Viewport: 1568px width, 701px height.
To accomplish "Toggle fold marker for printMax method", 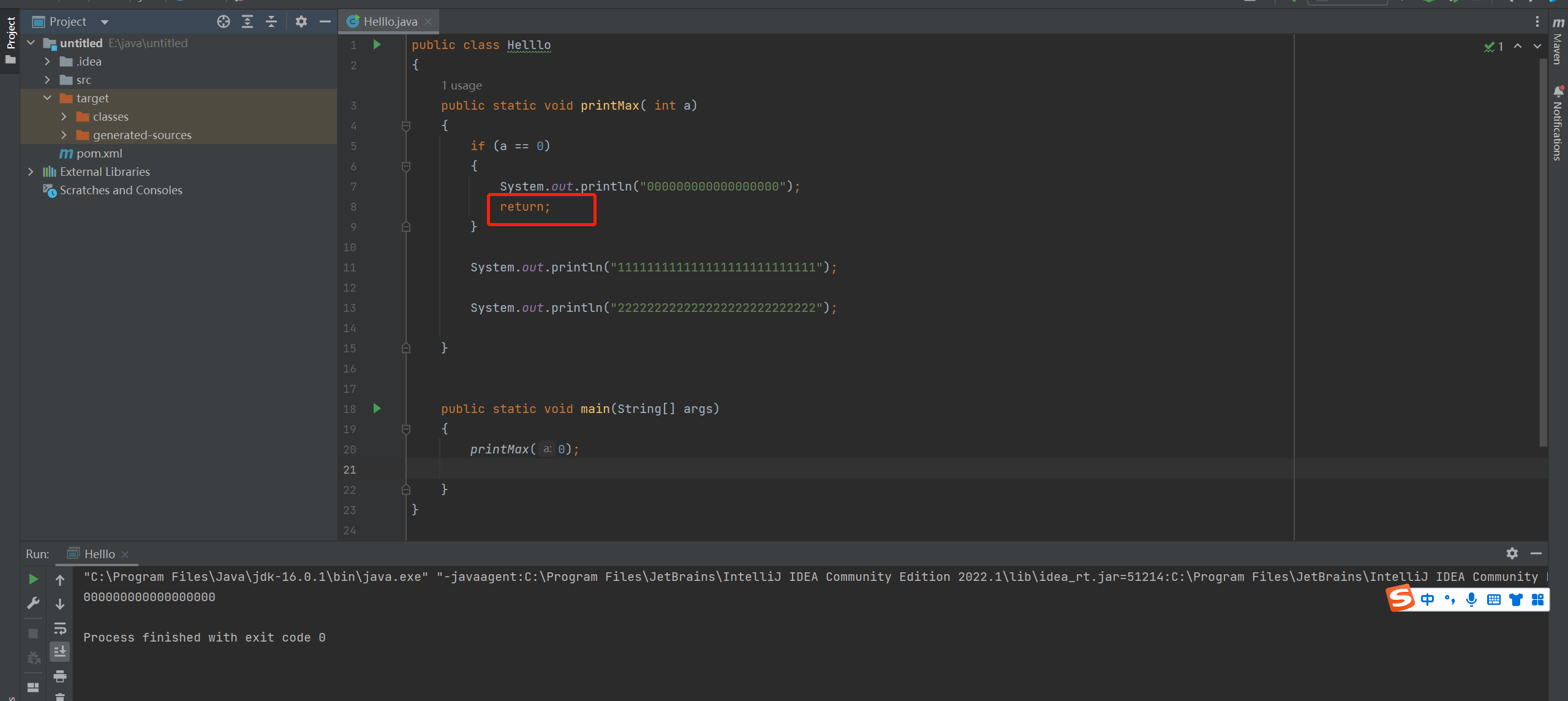I will pos(405,126).
